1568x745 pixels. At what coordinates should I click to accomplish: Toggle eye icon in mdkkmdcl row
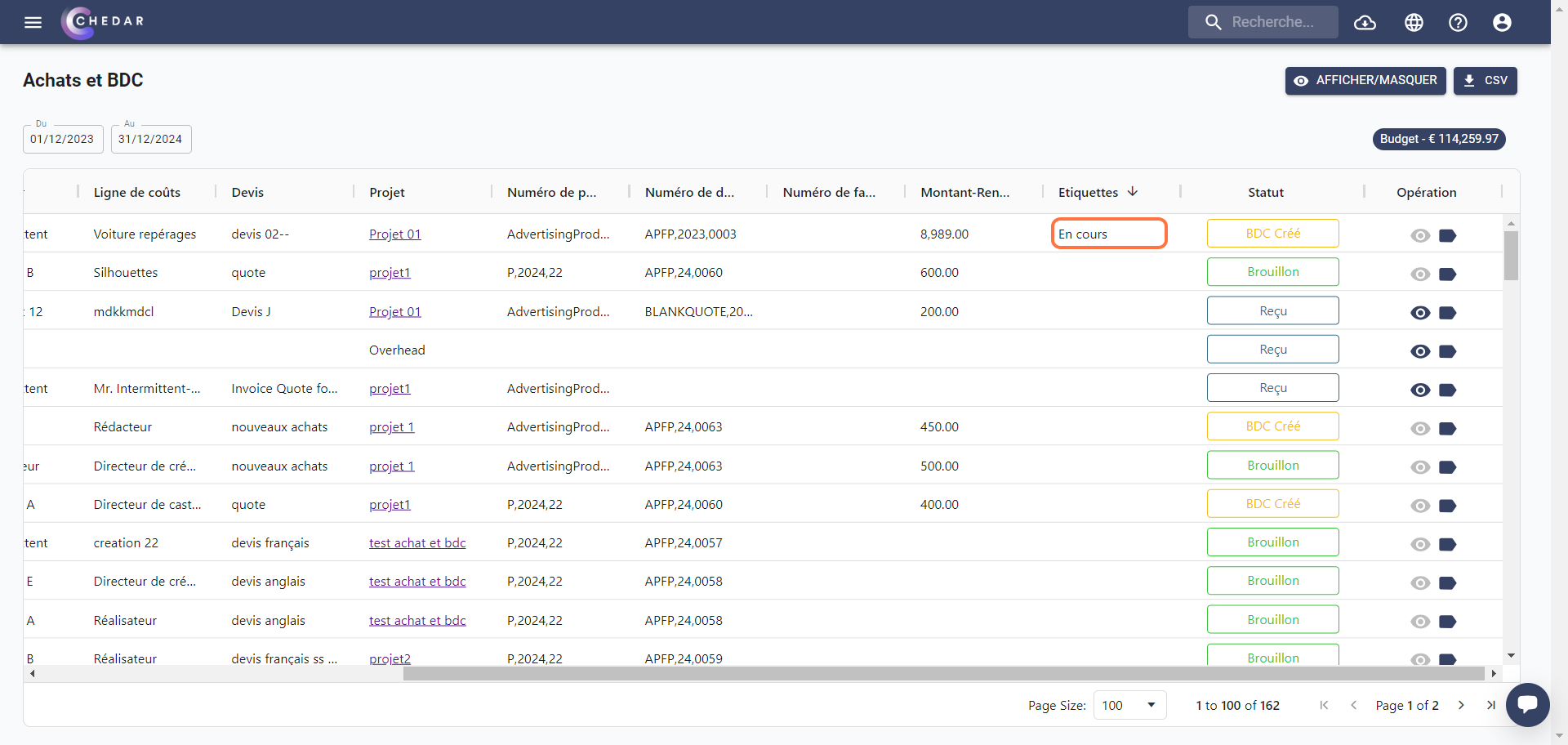pyautogui.click(x=1420, y=312)
